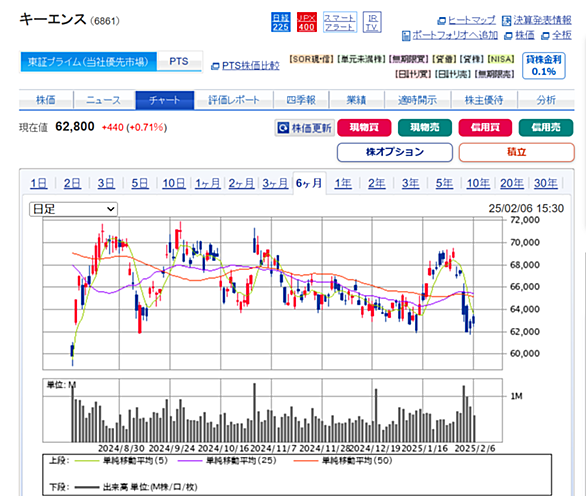Click the 株オプション button
This screenshot has width=586, height=496.
395,152
